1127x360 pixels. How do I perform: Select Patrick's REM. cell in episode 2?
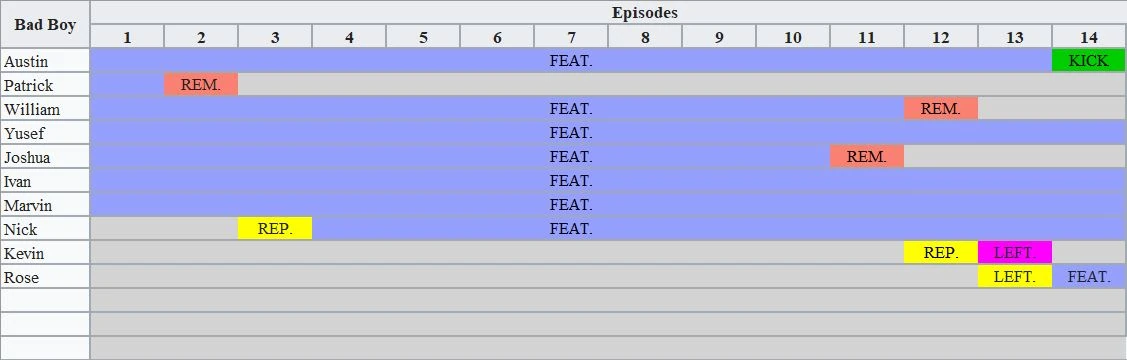pyautogui.click(x=201, y=85)
